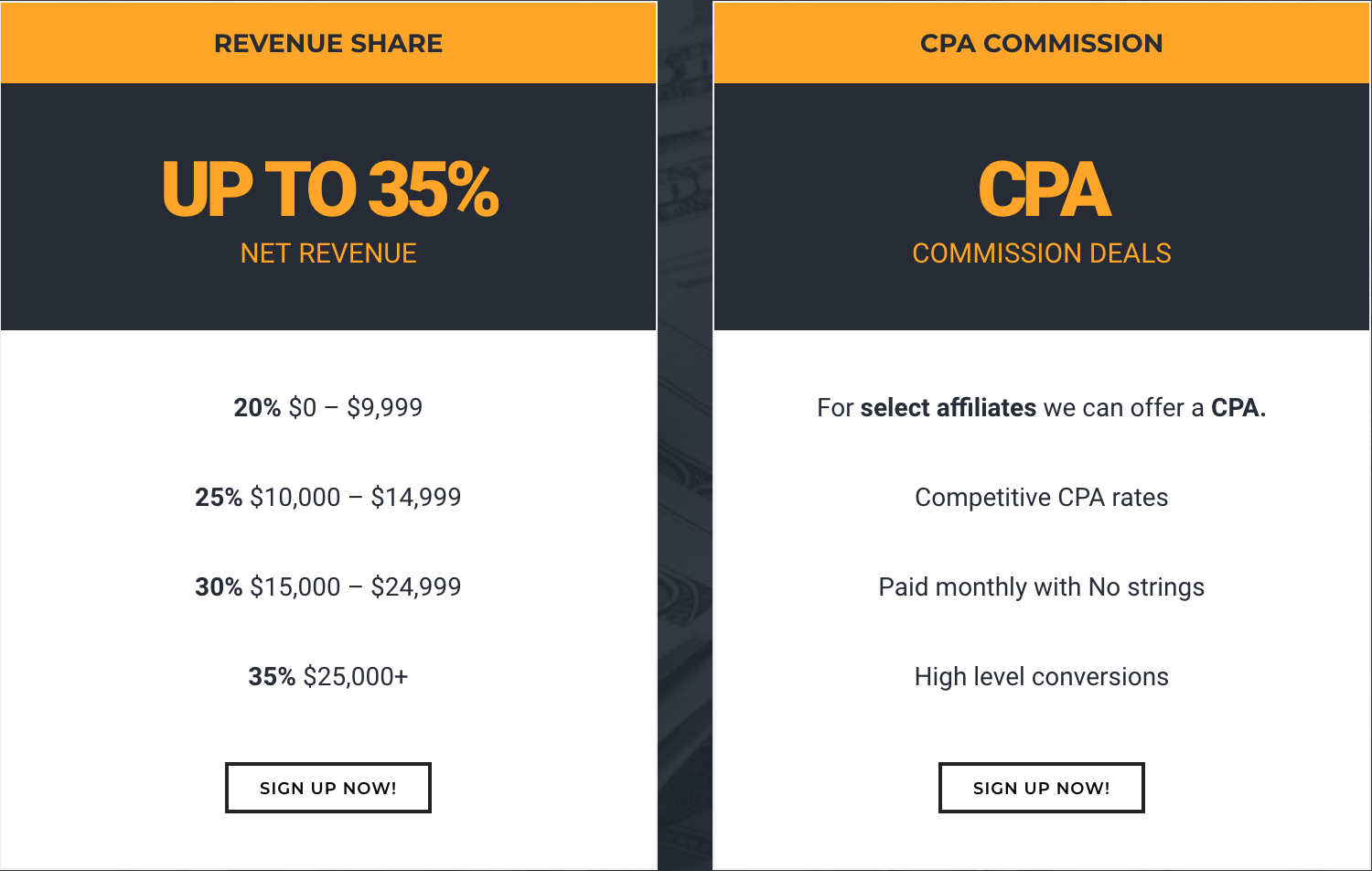Click Sign Up Now under CPA Commission
Screen dimensions: 1372x871
(x=1042, y=788)
